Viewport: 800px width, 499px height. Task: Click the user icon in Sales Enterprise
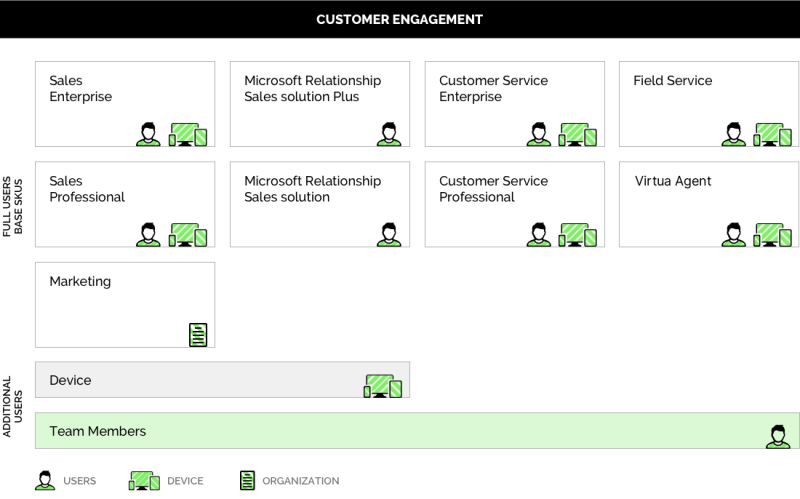(148, 134)
